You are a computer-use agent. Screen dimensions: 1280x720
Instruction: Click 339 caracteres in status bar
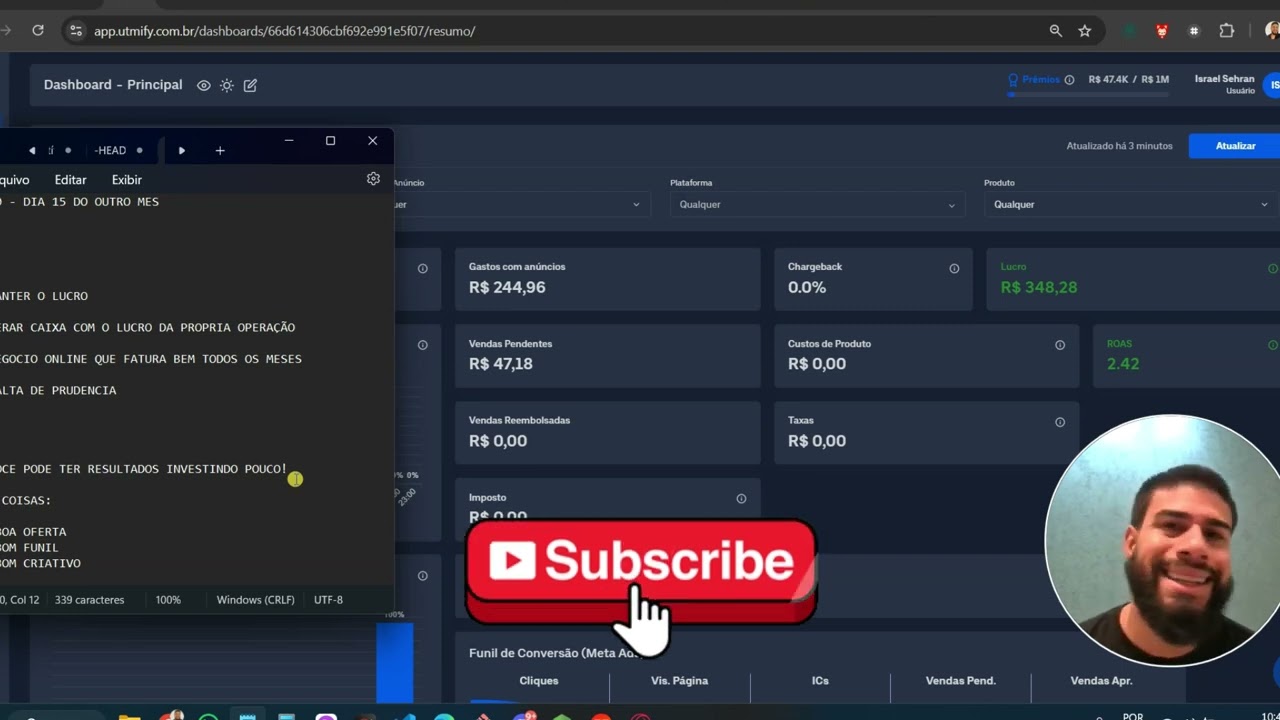90,600
